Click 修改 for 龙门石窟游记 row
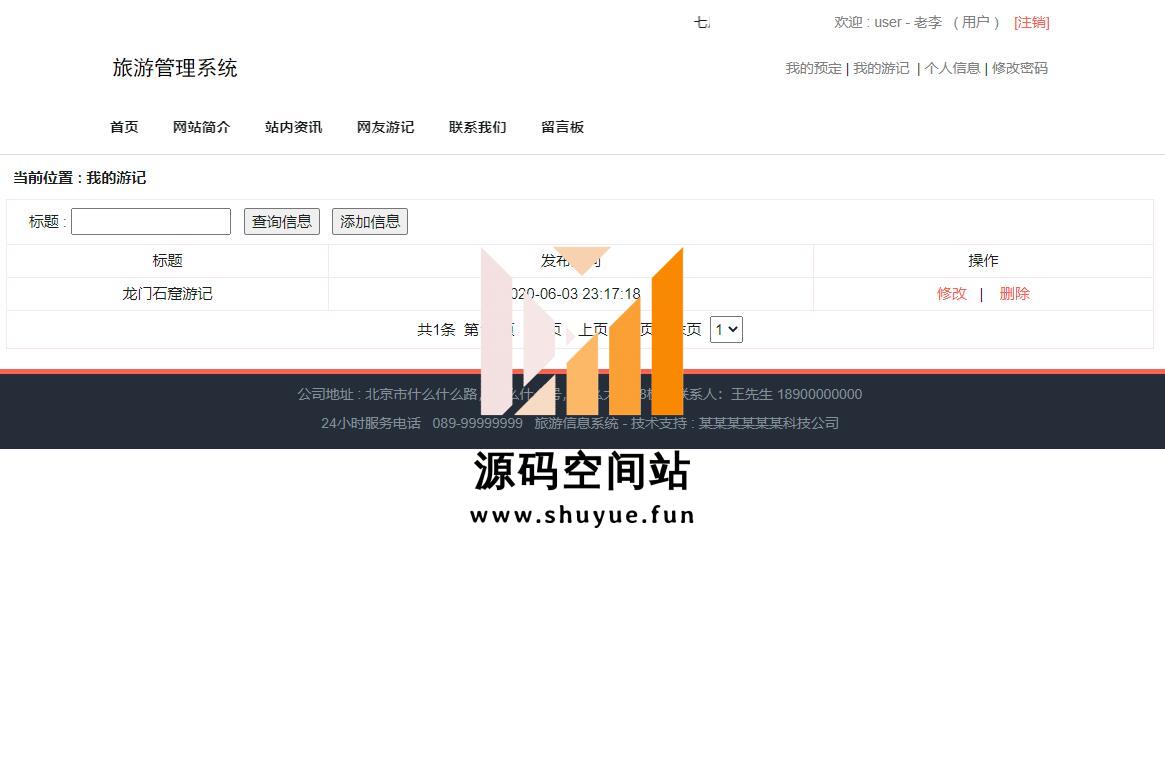The width and height of the screenshot is (1165, 776). pos(952,294)
